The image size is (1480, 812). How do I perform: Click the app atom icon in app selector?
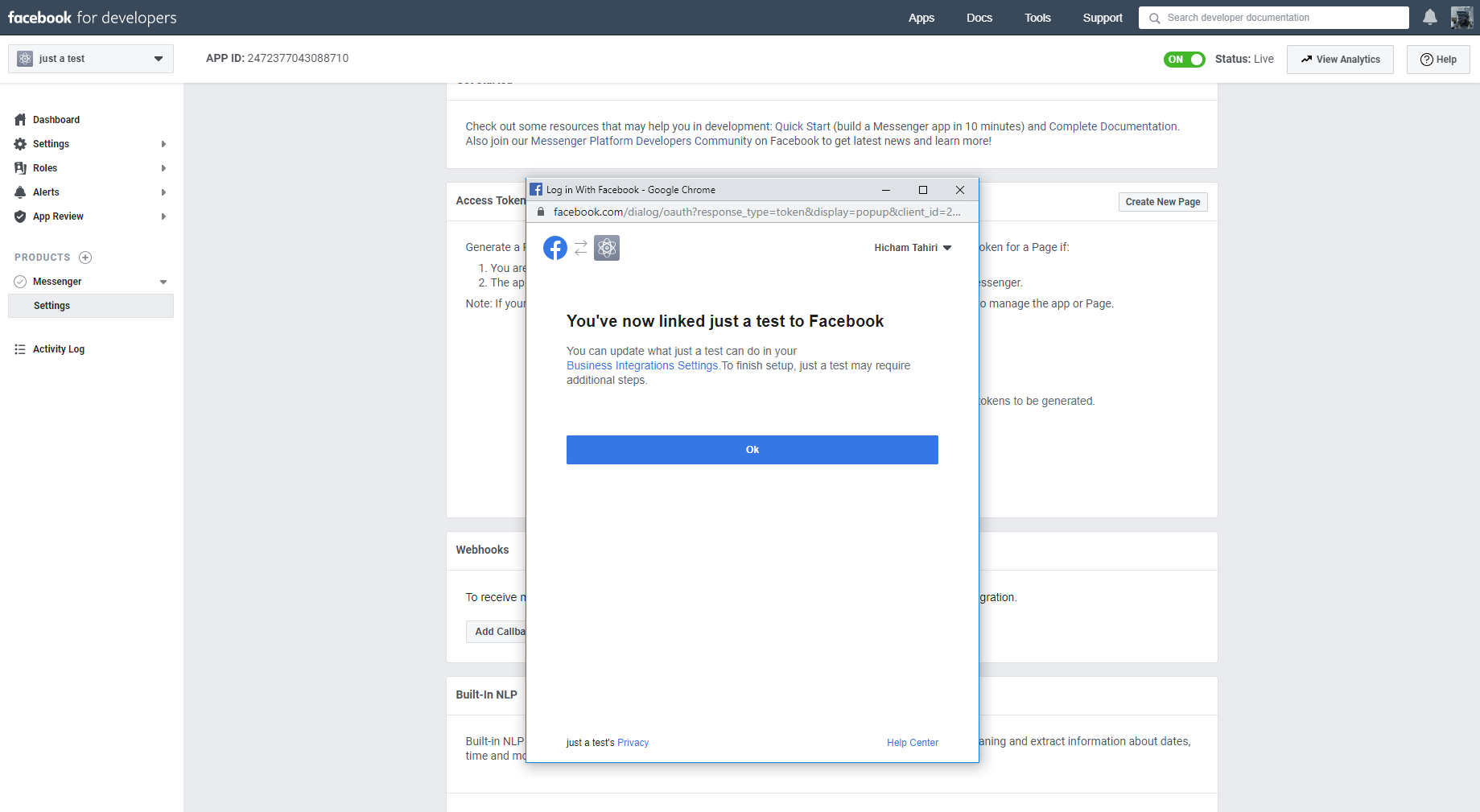pos(25,59)
